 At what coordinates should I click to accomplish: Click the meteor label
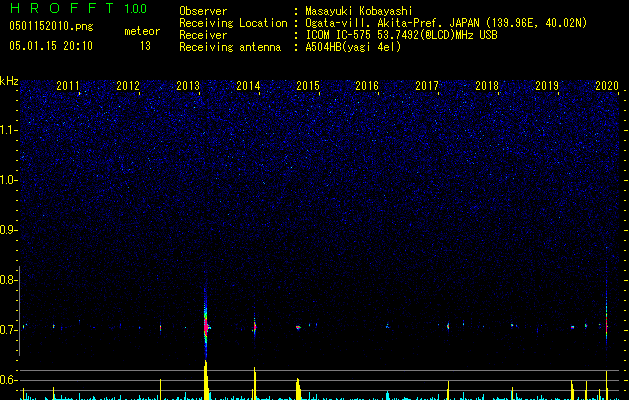[x=142, y=31]
